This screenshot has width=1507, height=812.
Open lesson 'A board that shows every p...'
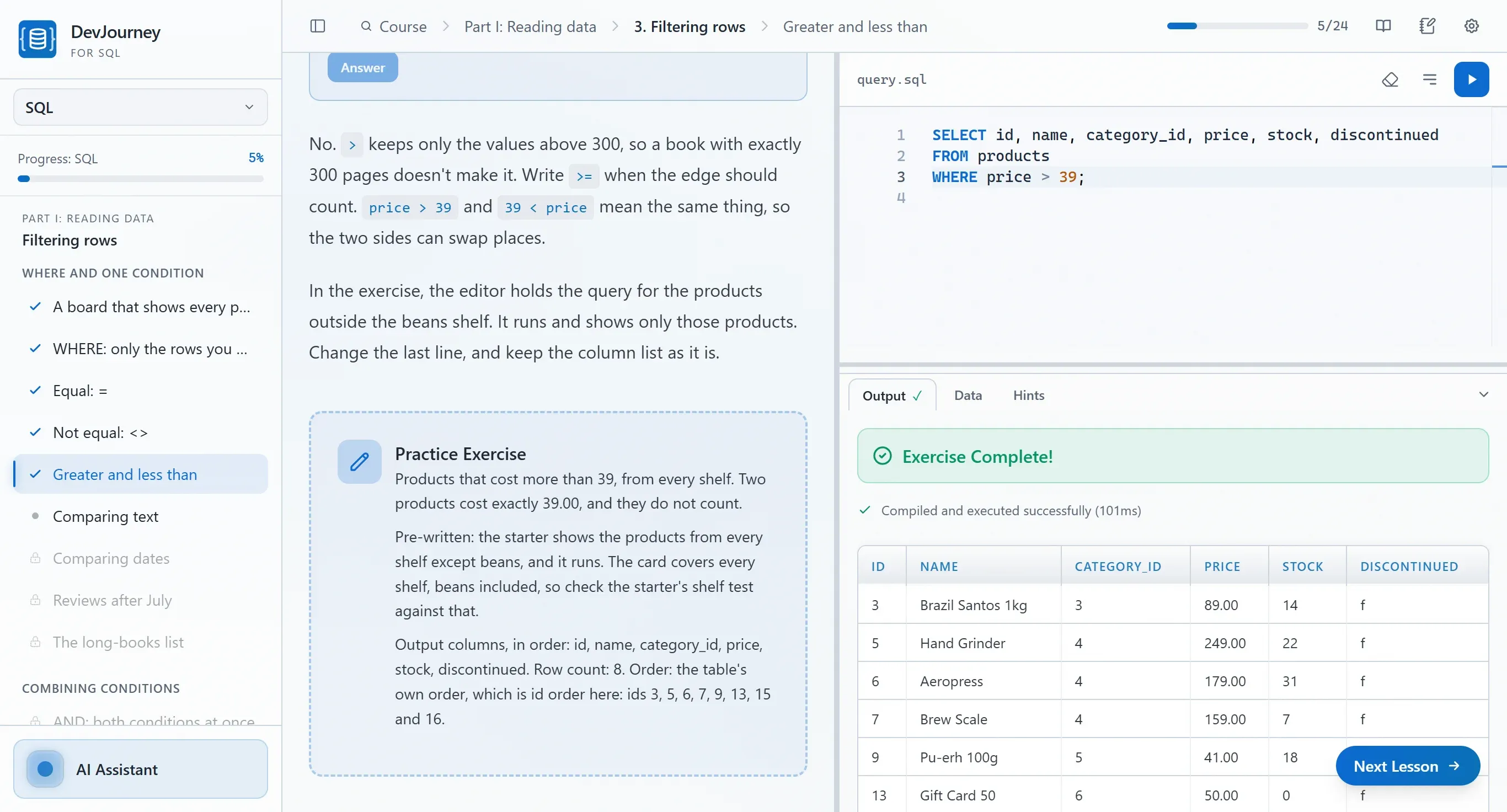141,307
